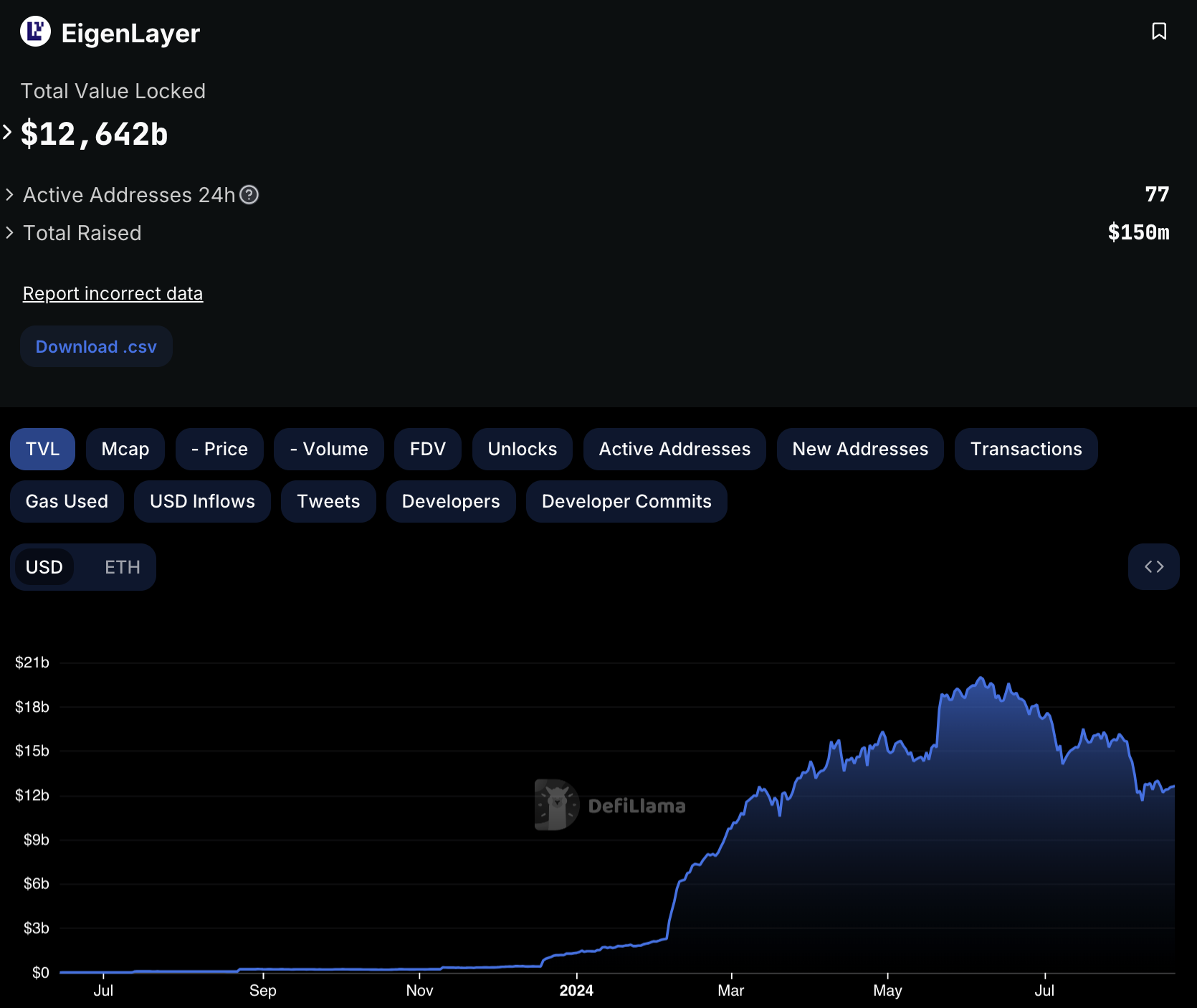Enable the Price chart metric
This screenshot has height=1008, width=1197.
(x=219, y=450)
